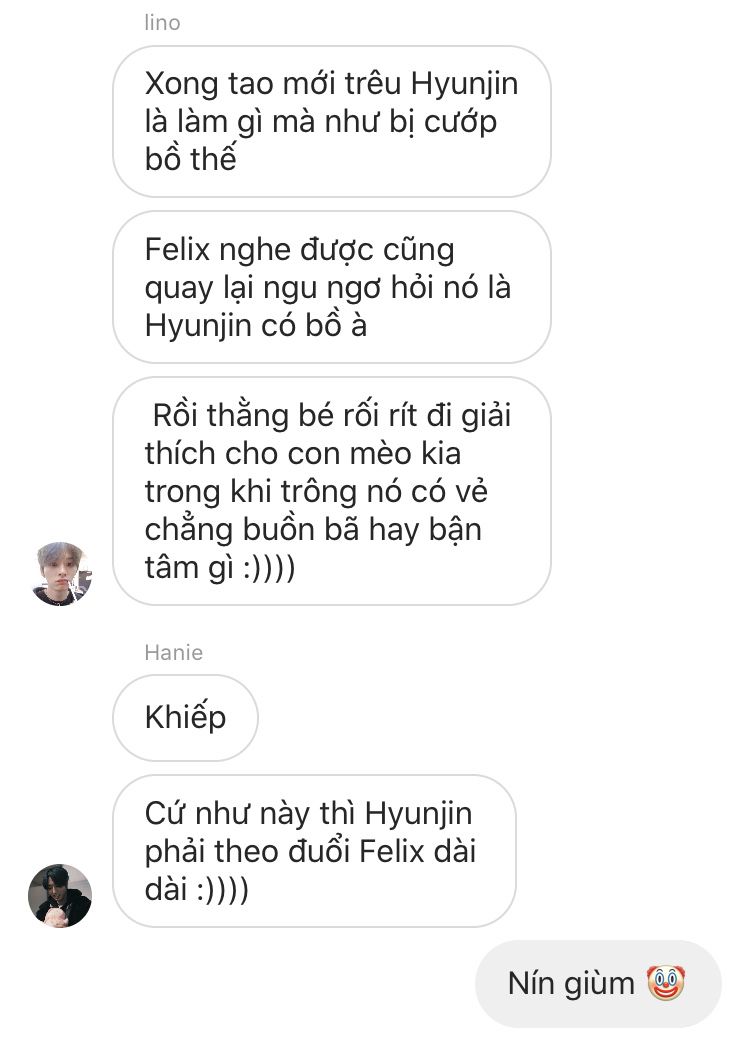
Task: Tap 'con mèo kia' text in third bubble
Action: pyautogui.click(x=376, y=454)
